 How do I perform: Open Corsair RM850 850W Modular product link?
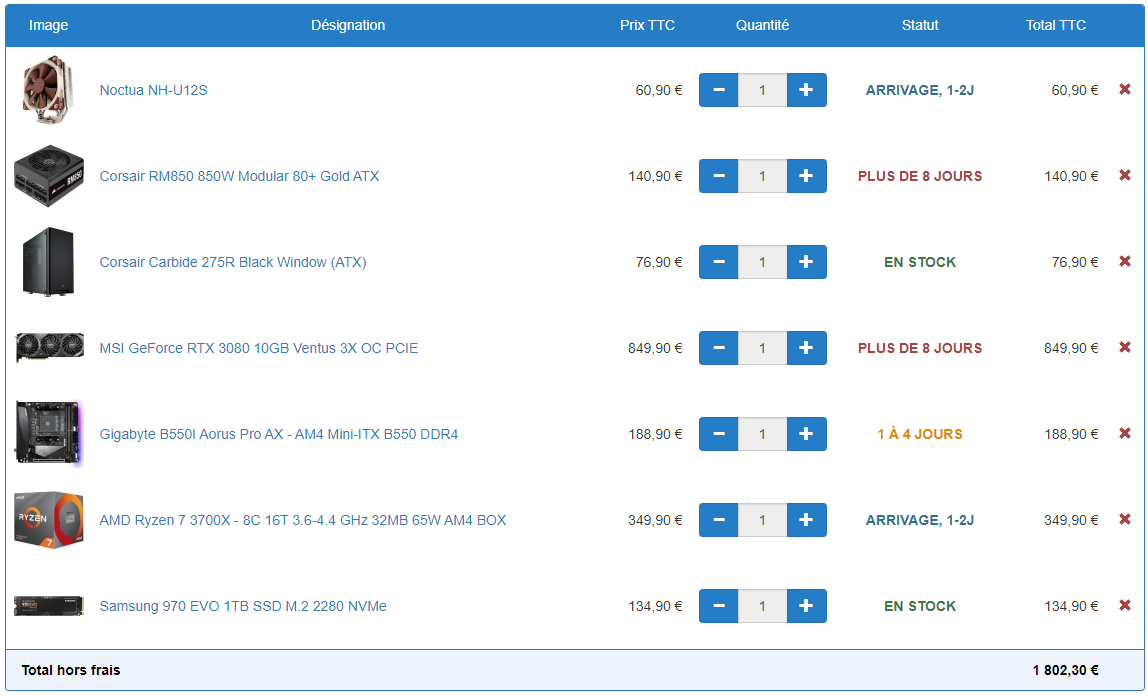pos(239,176)
